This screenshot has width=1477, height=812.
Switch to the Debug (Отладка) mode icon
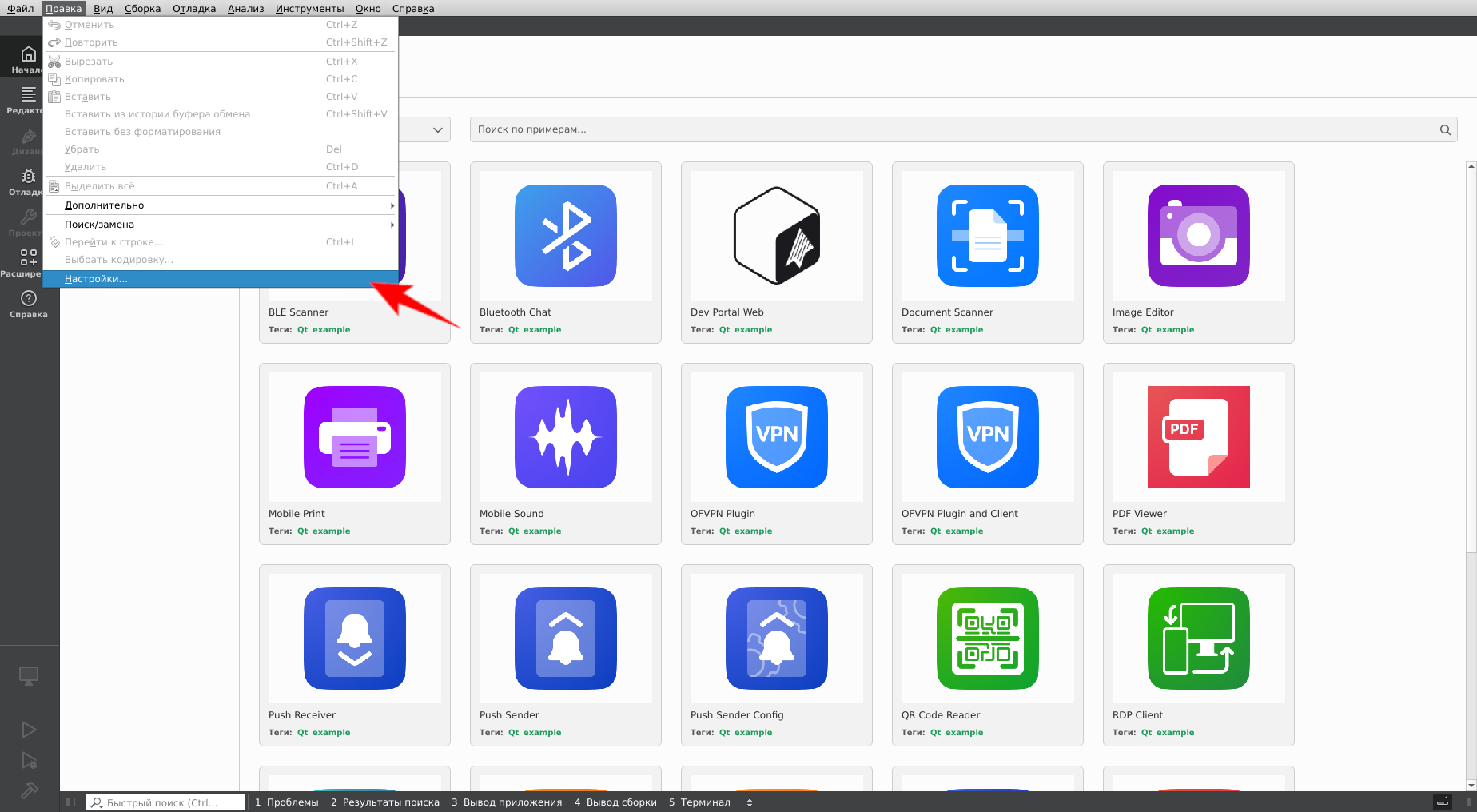click(x=28, y=181)
